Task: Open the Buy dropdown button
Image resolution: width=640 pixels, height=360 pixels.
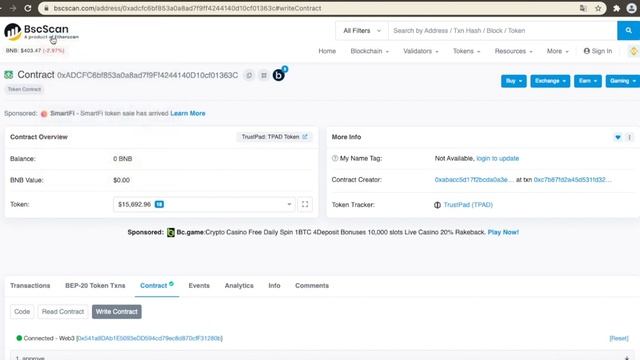Action: 513,81
